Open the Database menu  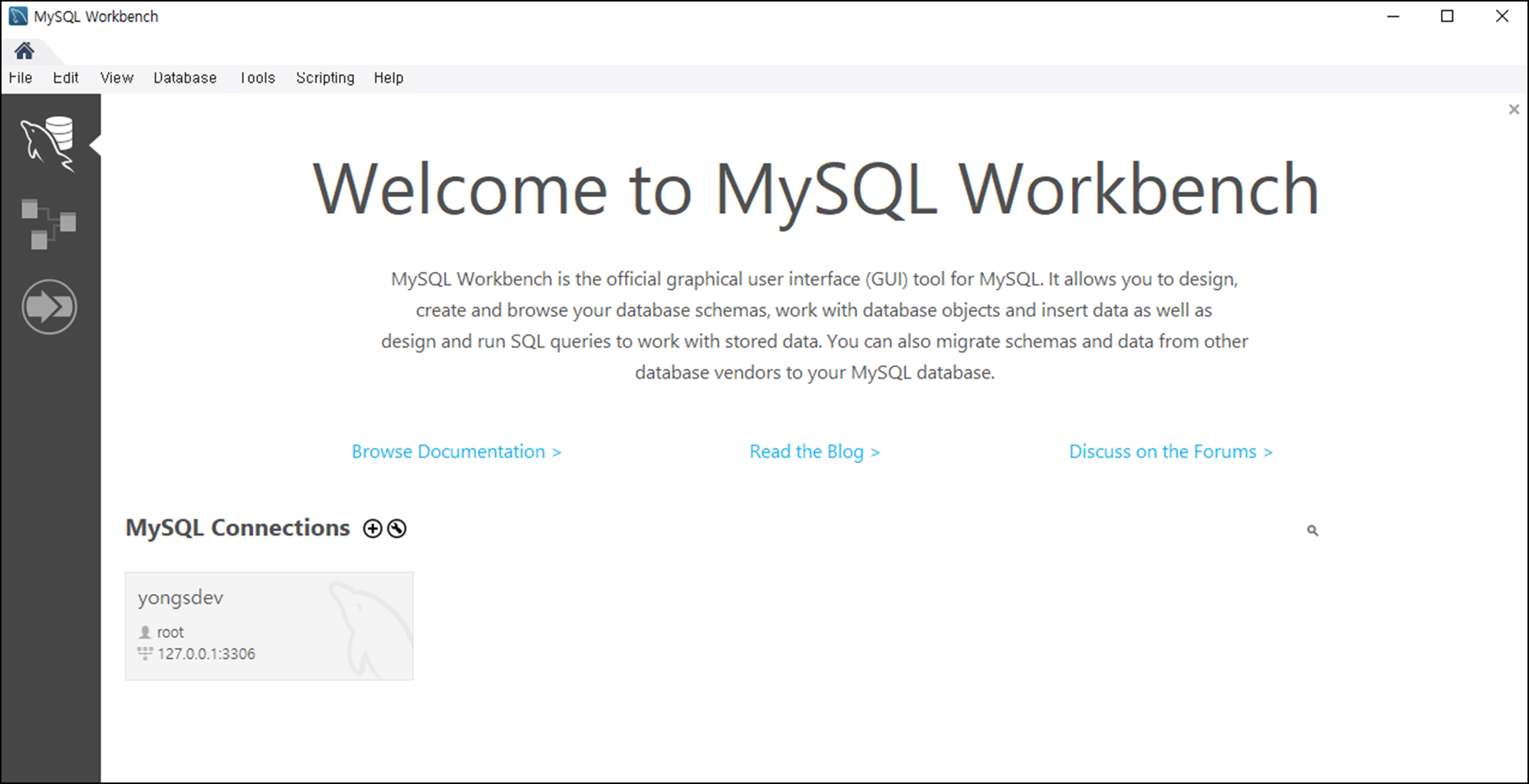[185, 78]
